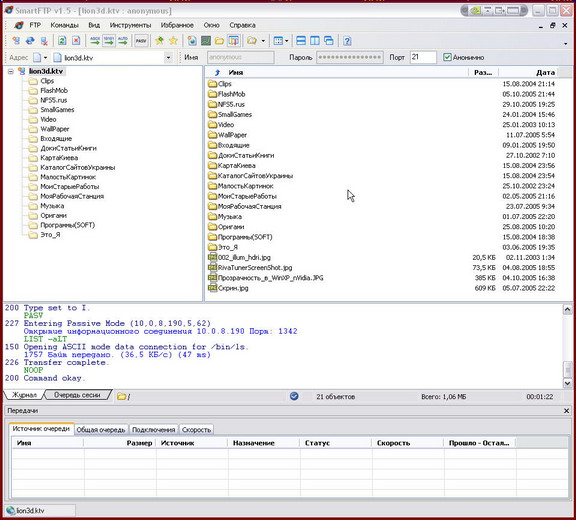Tile windows vertically icon
Screen dimensions: 576x520
315,41
